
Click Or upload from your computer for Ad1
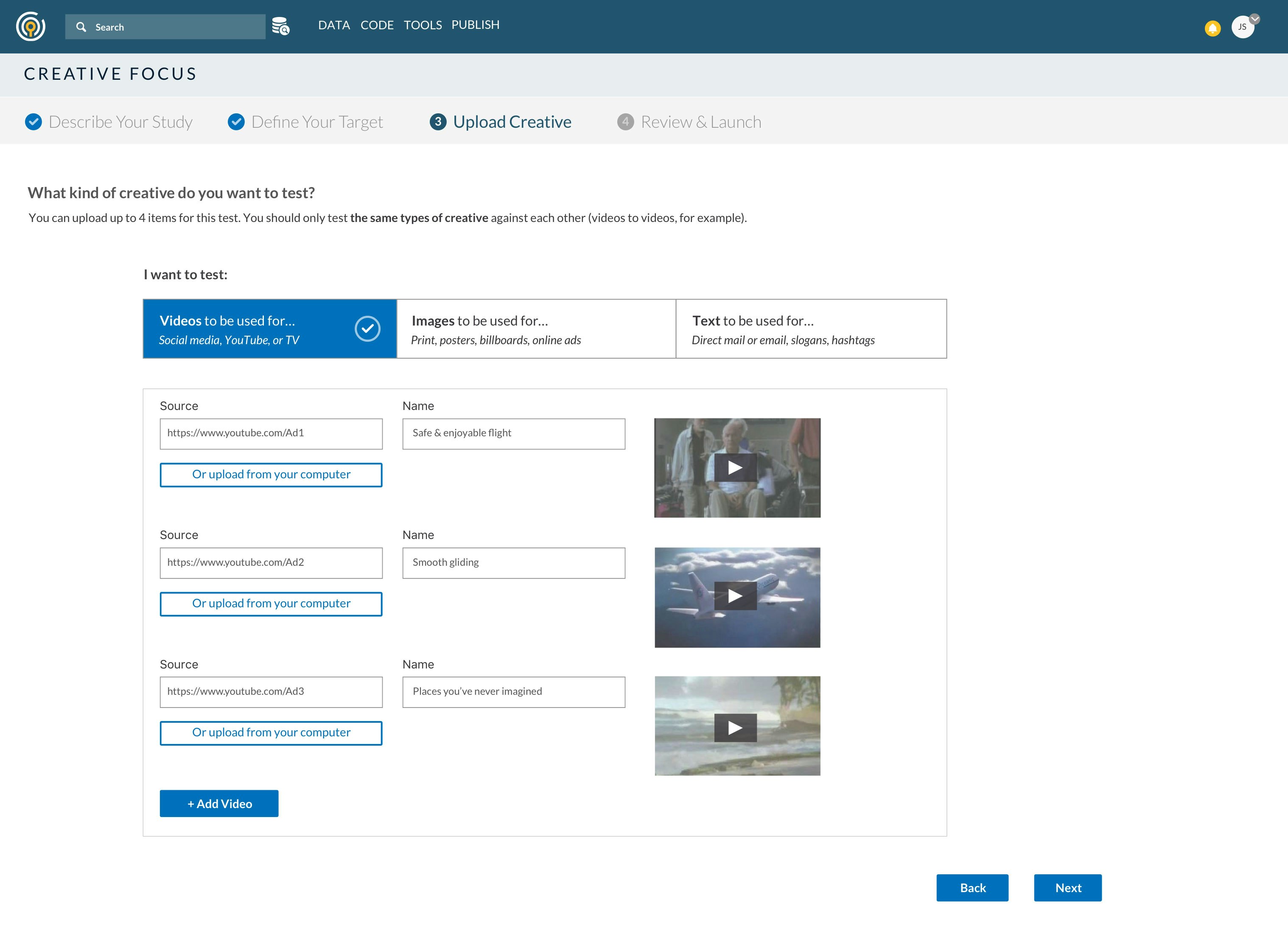pyautogui.click(x=271, y=474)
